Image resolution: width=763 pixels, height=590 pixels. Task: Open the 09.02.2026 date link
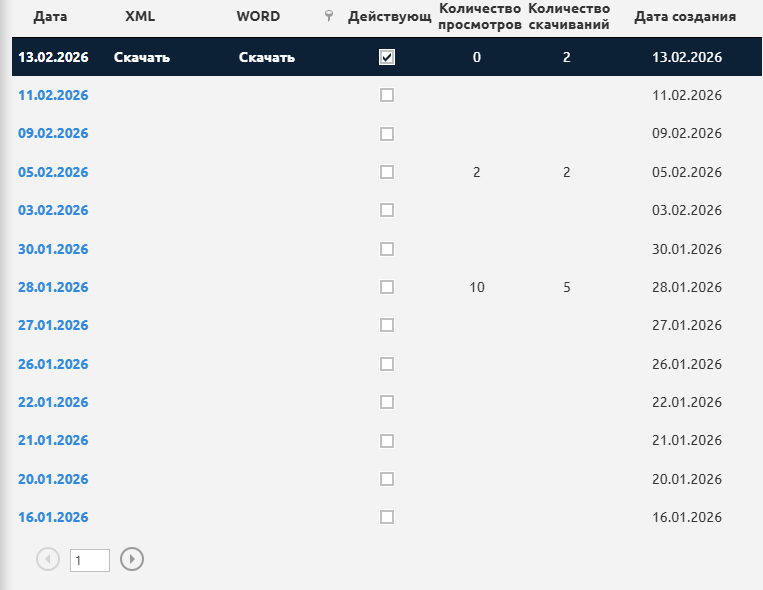(x=53, y=133)
